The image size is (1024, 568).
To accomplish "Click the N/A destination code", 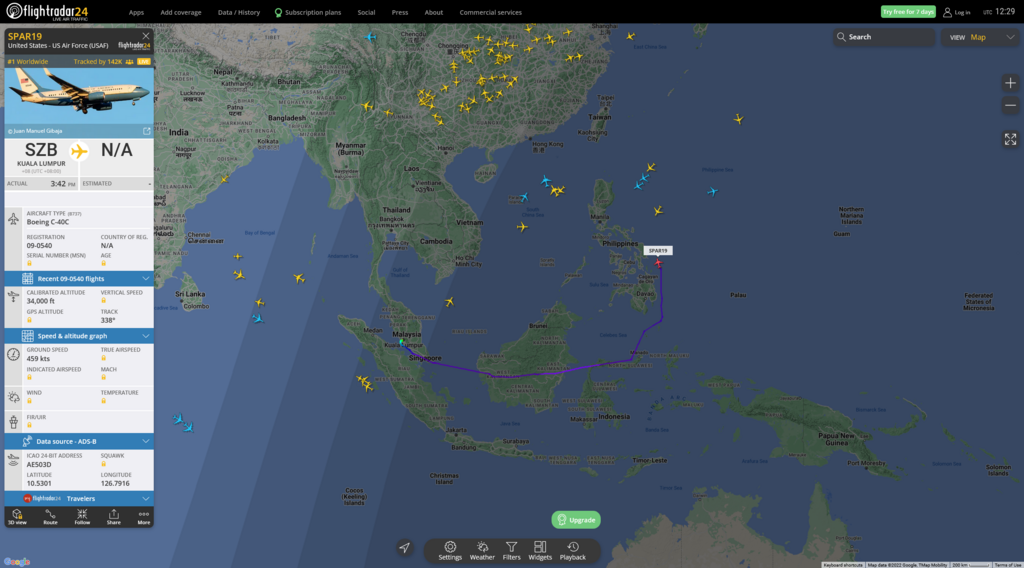I will [x=116, y=150].
